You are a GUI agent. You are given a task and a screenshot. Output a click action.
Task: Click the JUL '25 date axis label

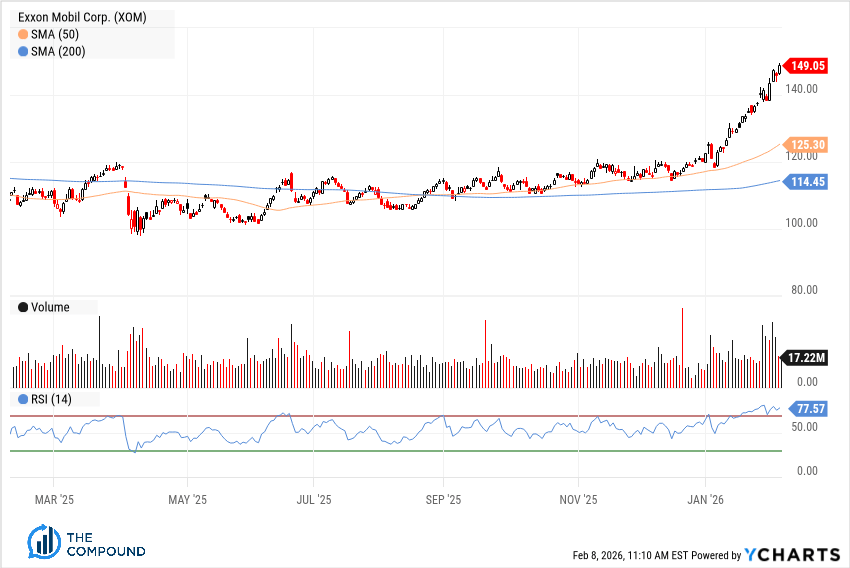[314, 500]
